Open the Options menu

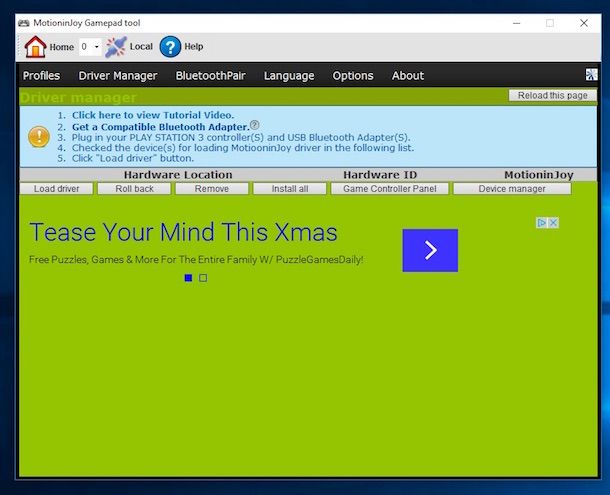pos(353,75)
